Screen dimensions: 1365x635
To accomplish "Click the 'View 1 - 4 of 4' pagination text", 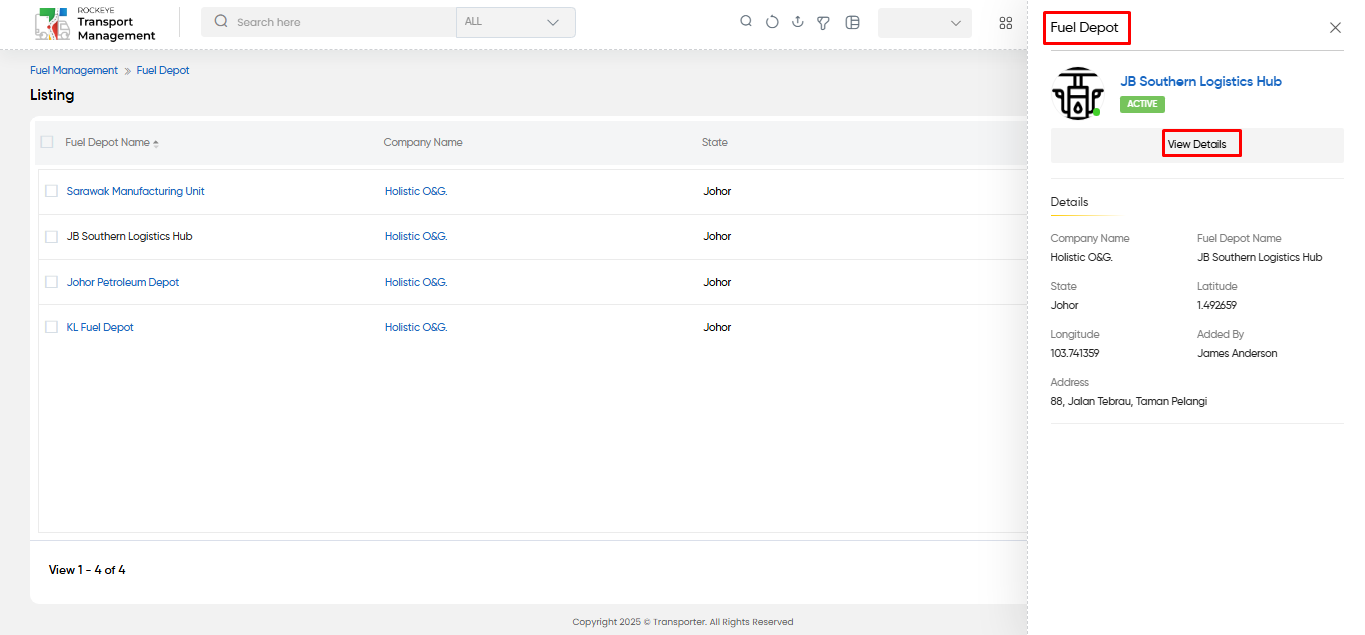I will tap(87, 570).
